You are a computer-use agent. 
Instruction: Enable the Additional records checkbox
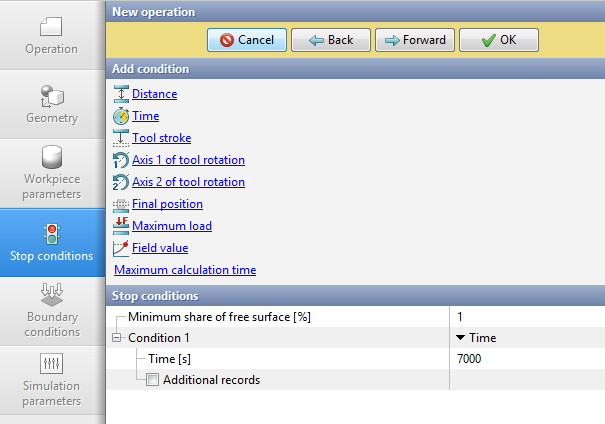152,380
